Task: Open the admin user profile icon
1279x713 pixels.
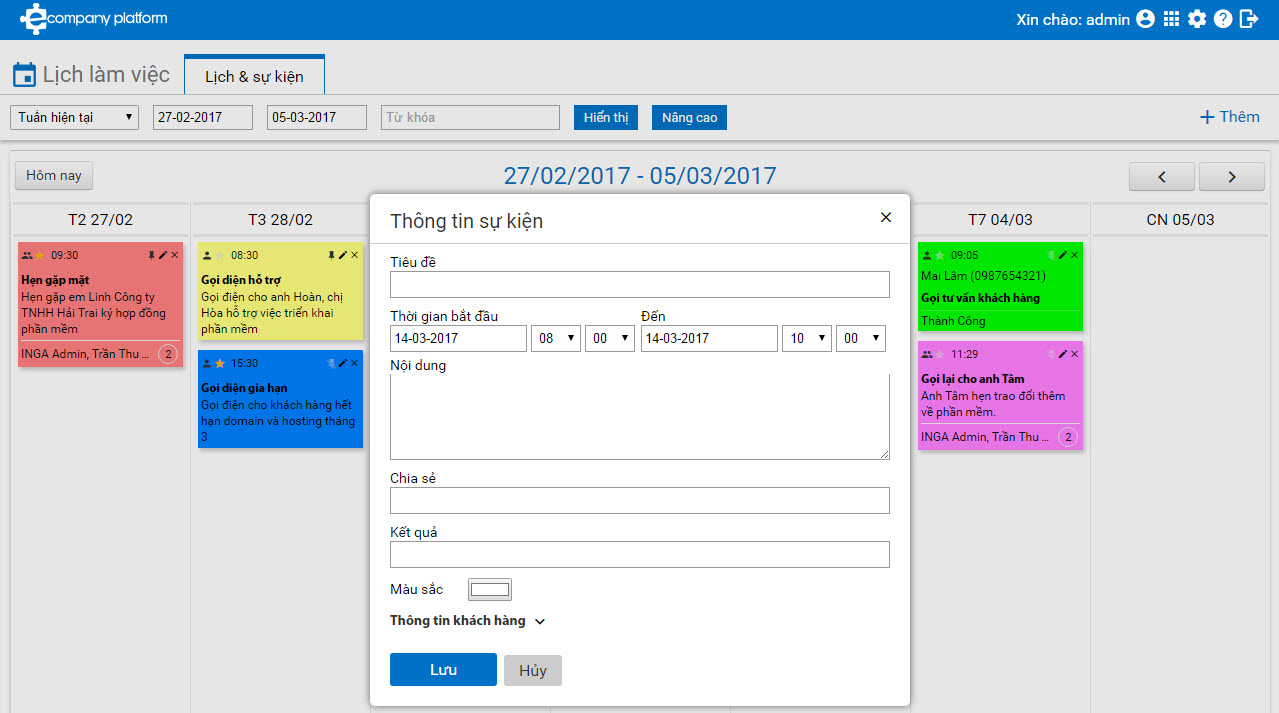Action: (1146, 19)
